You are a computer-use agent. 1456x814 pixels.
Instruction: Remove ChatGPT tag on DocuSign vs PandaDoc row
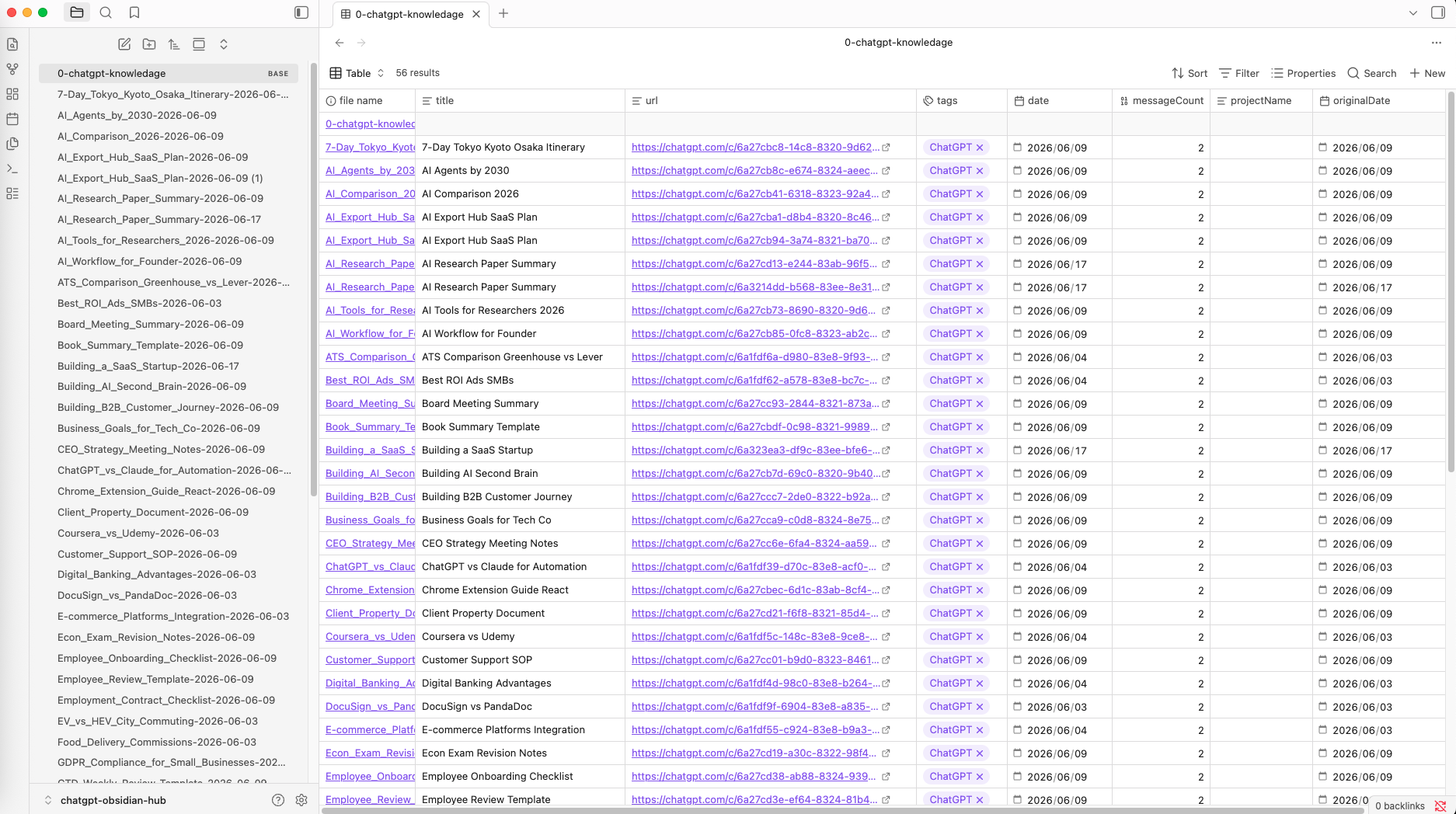980,706
